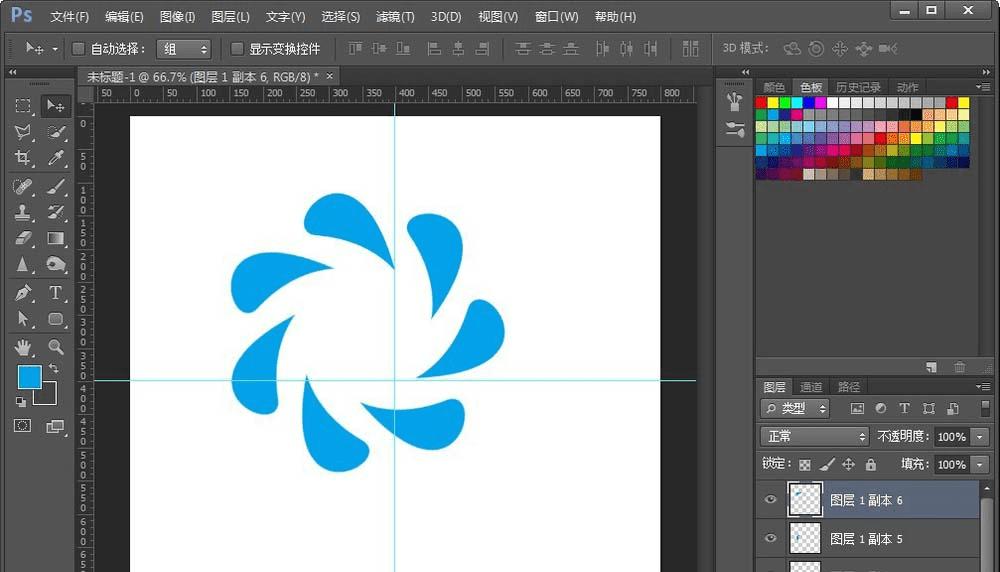This screenshot has height=572, width=1000.
Task: Click lock all (padlock) icon
Action: 871,465
